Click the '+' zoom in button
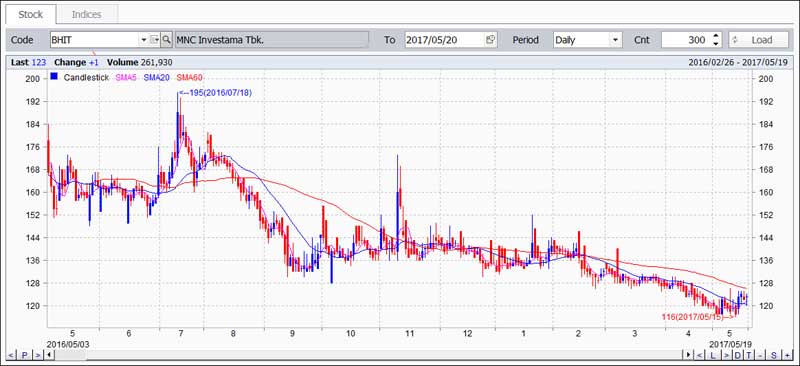The height and width of the screenshot is (366, 800). coord(787,355)
